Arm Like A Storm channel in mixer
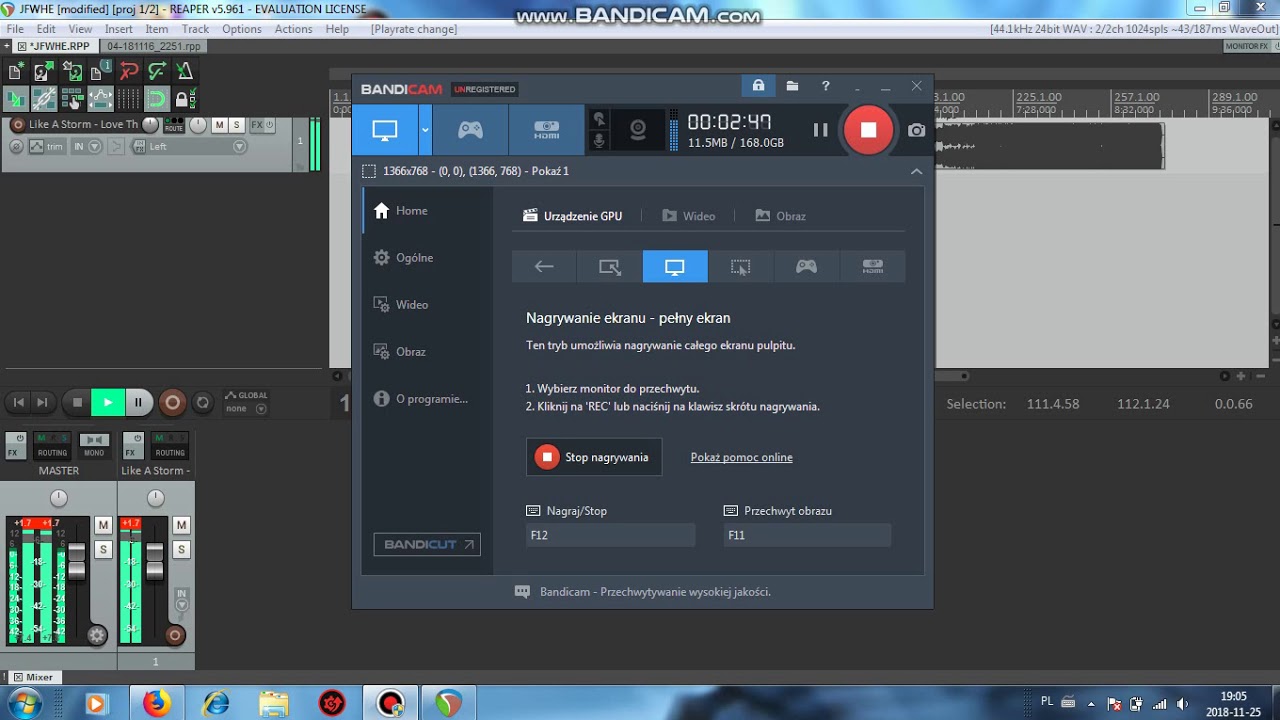1280x720 pixels. pyautogui.click(x=175, y=635)
